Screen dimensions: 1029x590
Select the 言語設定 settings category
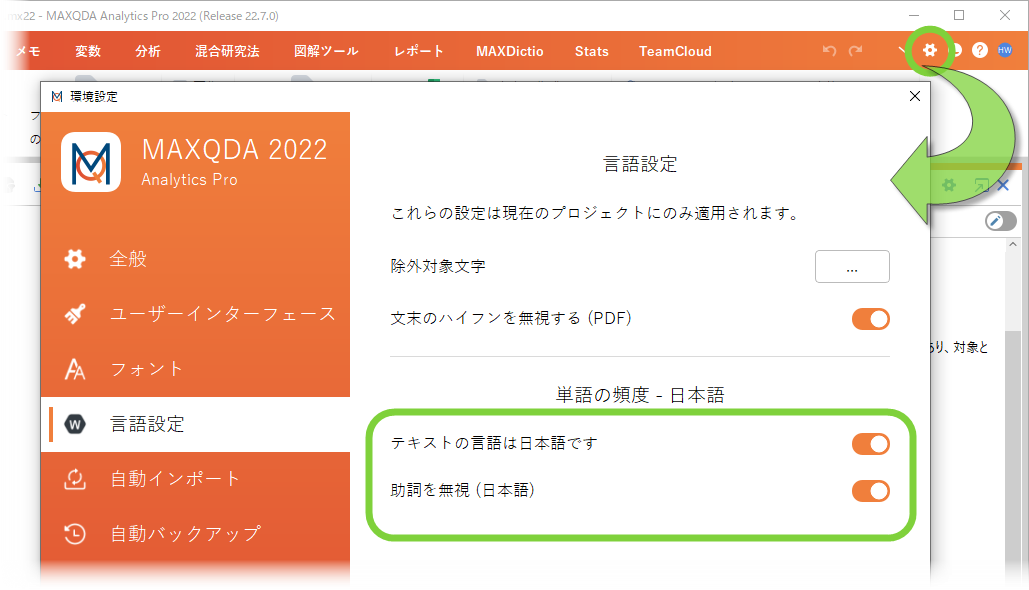click(195, 424)
